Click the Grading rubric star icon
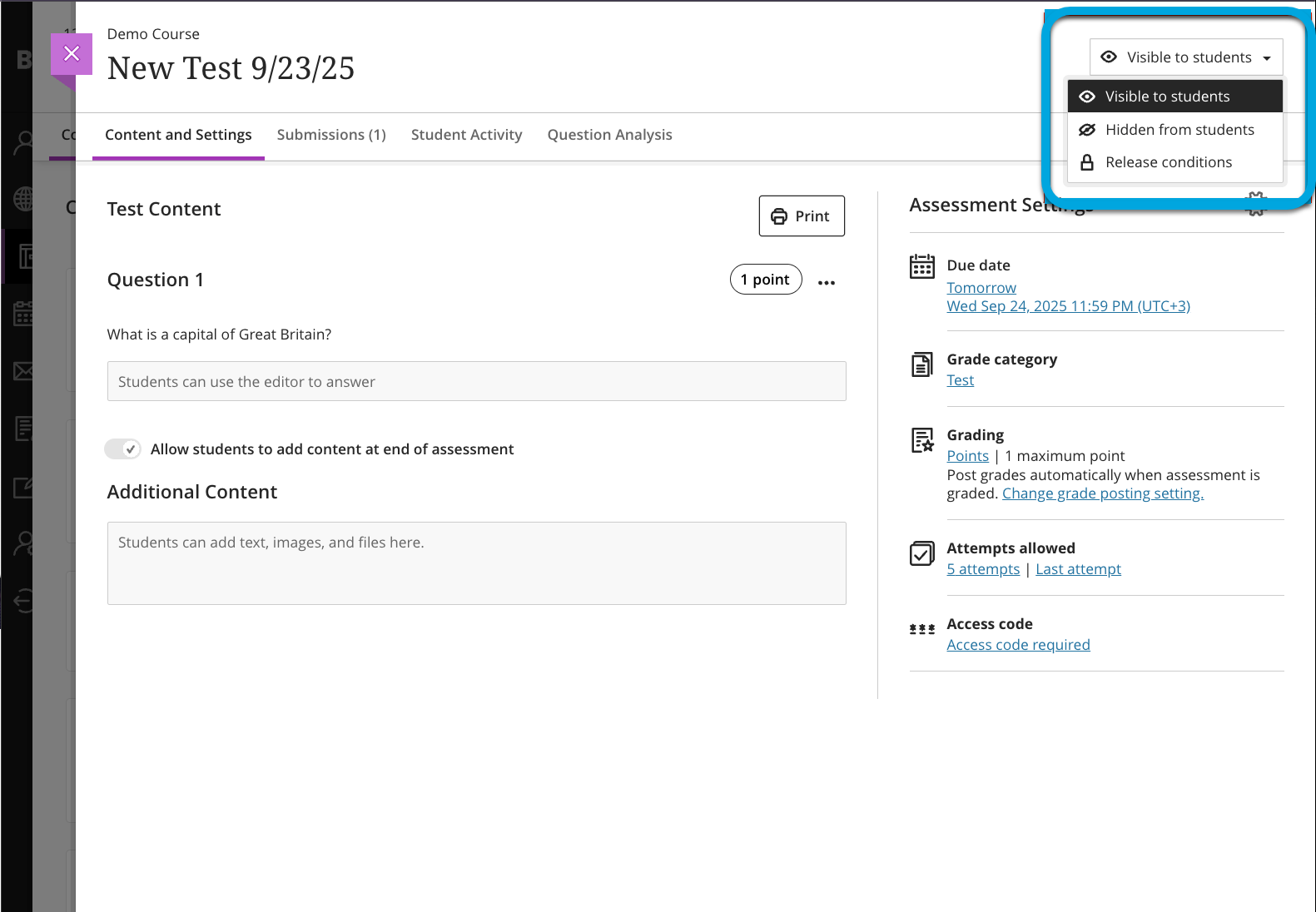This screenshot has width=1316, height=912. (x=921, y=440)
